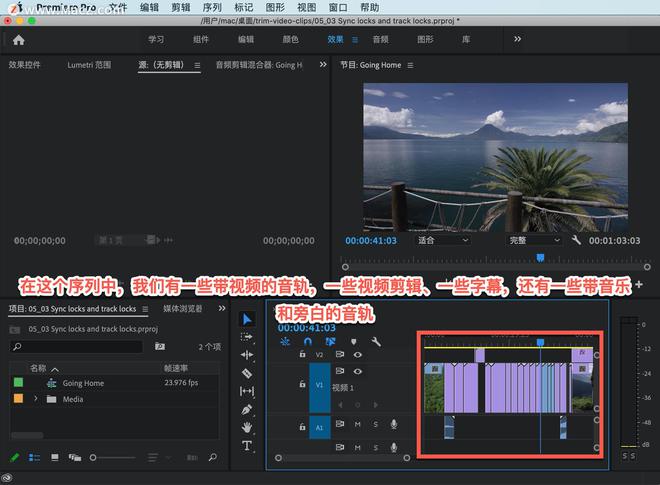The height and width of the screenshot is (485, 660).
Task: Open the program monitor zoom-fit dropdown
Action: pyautogui.click(x=442, y=240)
